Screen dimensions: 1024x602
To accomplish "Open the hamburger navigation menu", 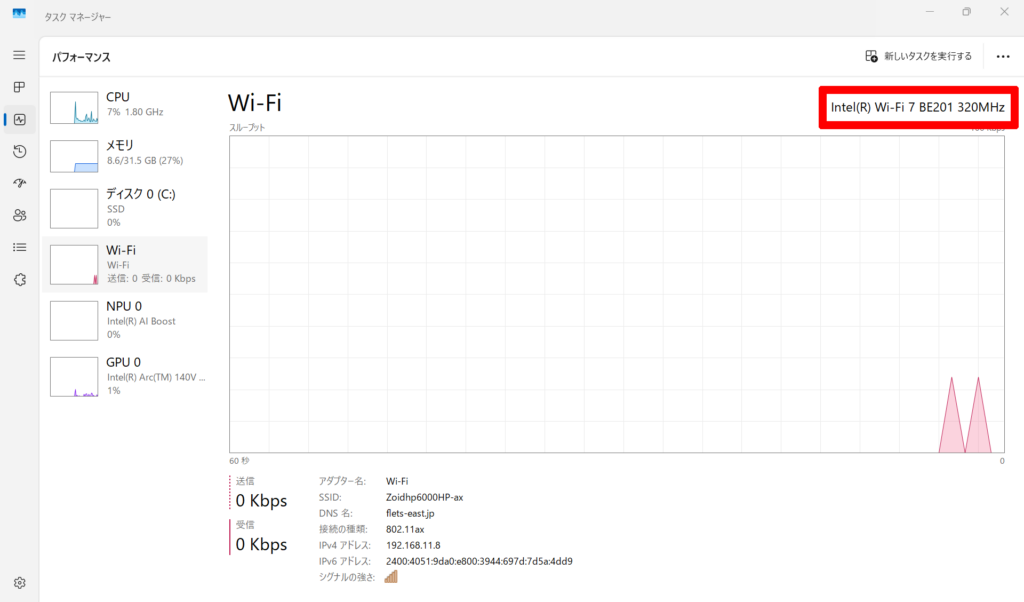I will click(x=19, y=55).
